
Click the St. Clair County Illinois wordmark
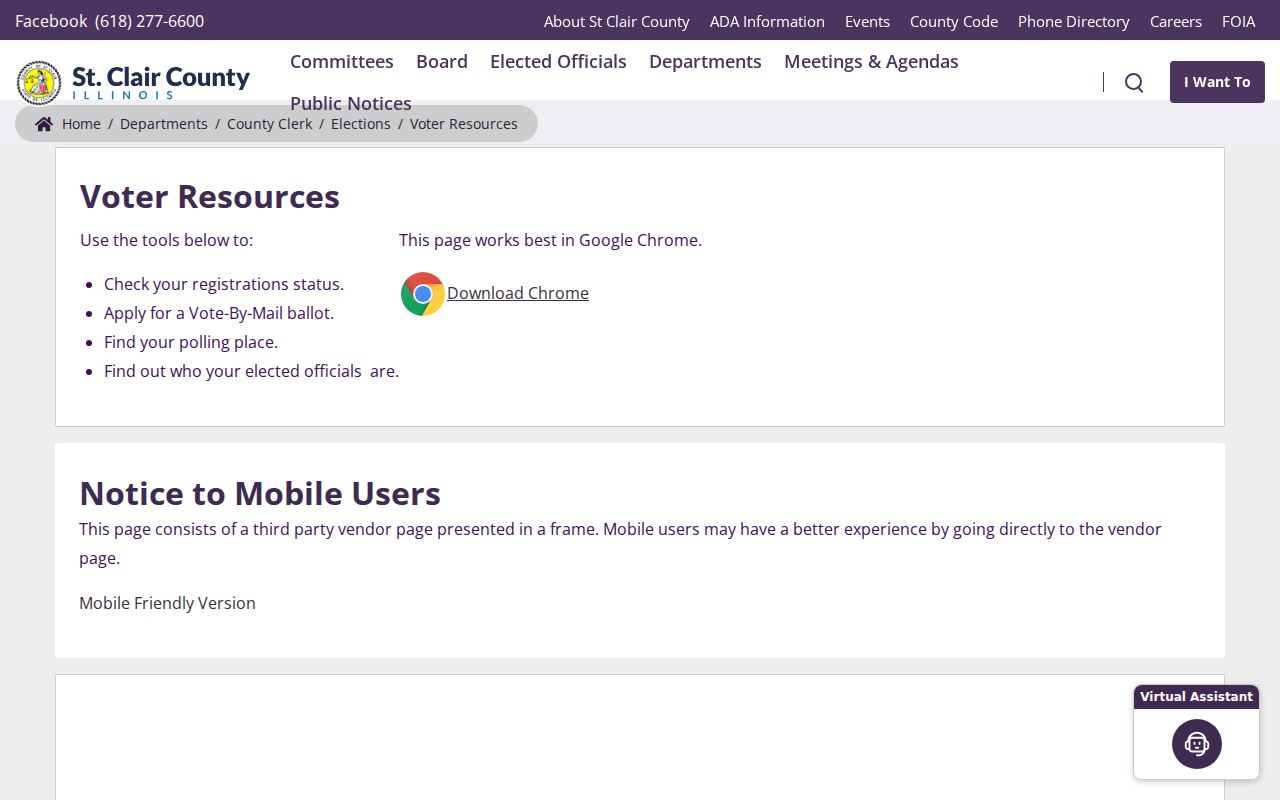161,82
